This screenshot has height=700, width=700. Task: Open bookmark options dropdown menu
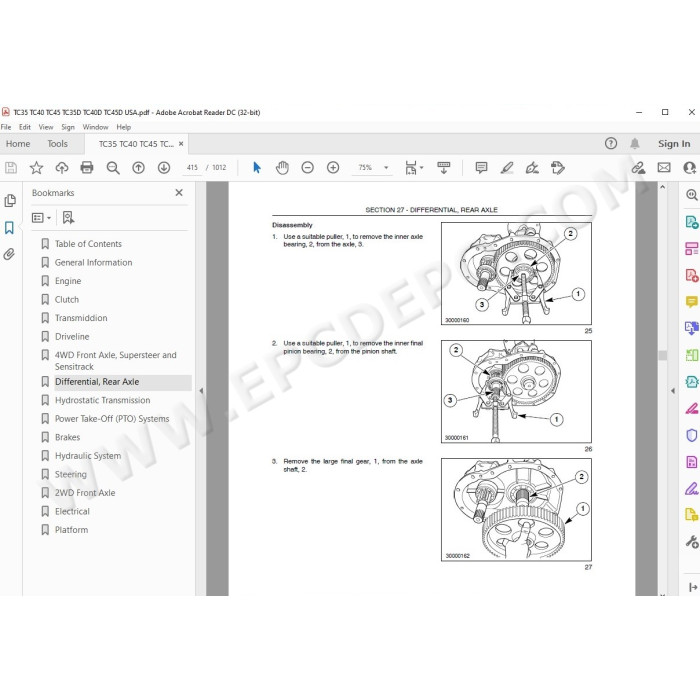pyautogui.click(x=42, y=218)
